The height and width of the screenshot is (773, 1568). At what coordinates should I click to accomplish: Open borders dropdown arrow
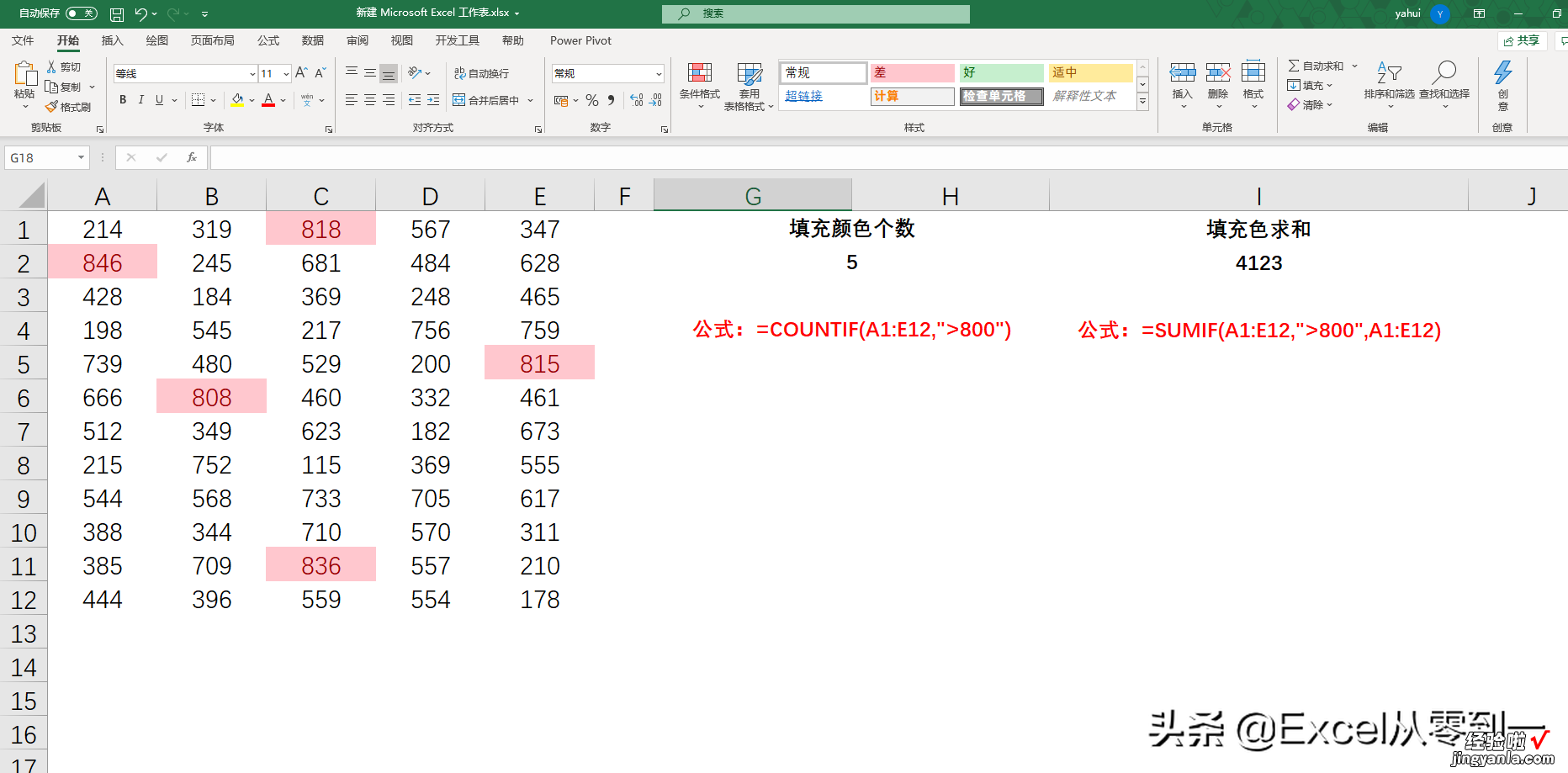tap(214, 100)
